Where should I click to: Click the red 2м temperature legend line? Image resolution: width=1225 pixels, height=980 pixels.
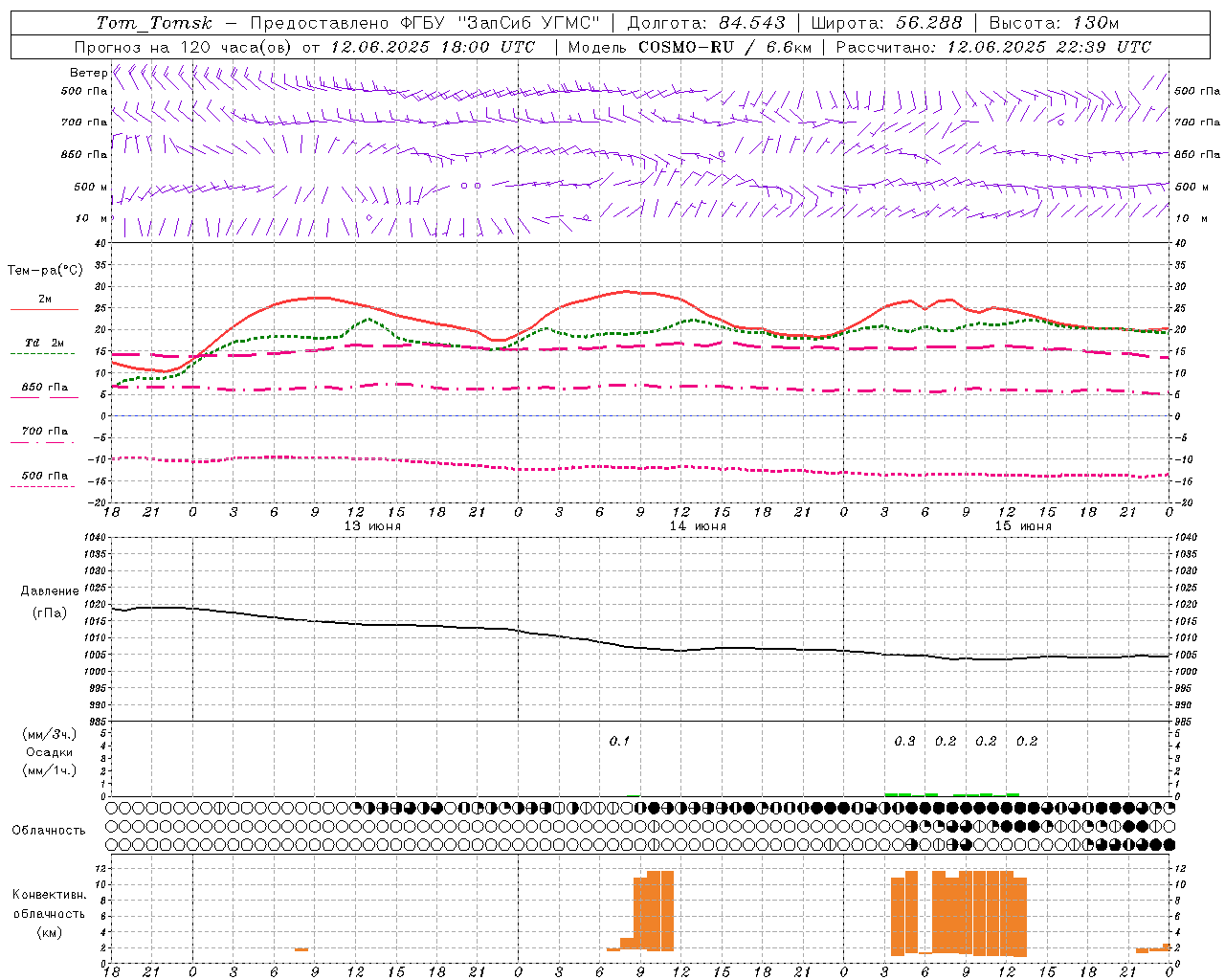click(x=44, y=309)
